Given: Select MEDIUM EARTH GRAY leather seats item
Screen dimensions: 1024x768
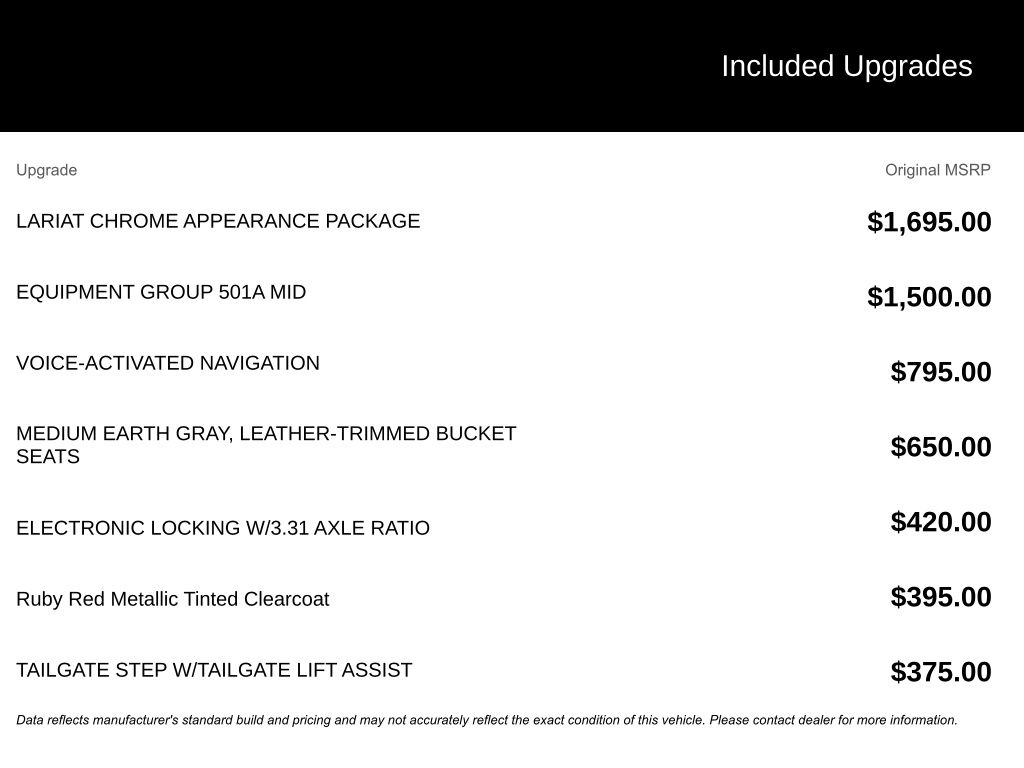Looking at the screenshot, I should [266, 445].
